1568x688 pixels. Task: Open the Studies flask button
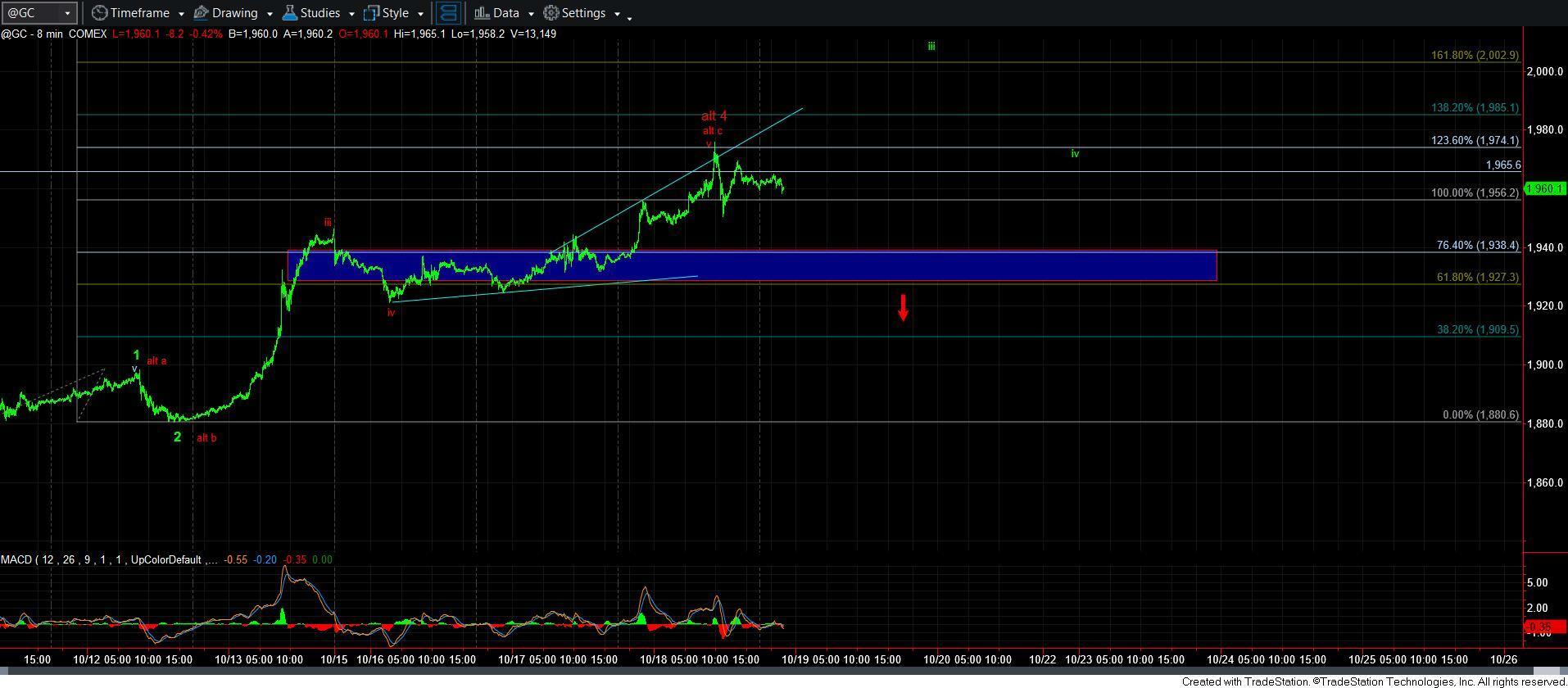click(x=310, y=13)
